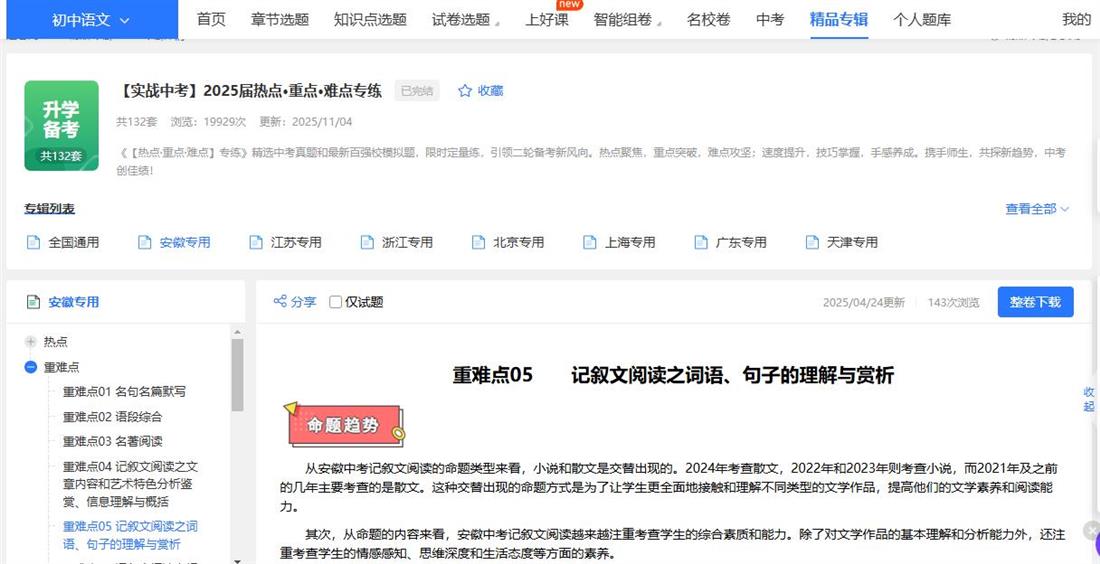Click the star icon beside 收藏
Viewport: 1100px width, 564px height.
click(x=464, y=91)
